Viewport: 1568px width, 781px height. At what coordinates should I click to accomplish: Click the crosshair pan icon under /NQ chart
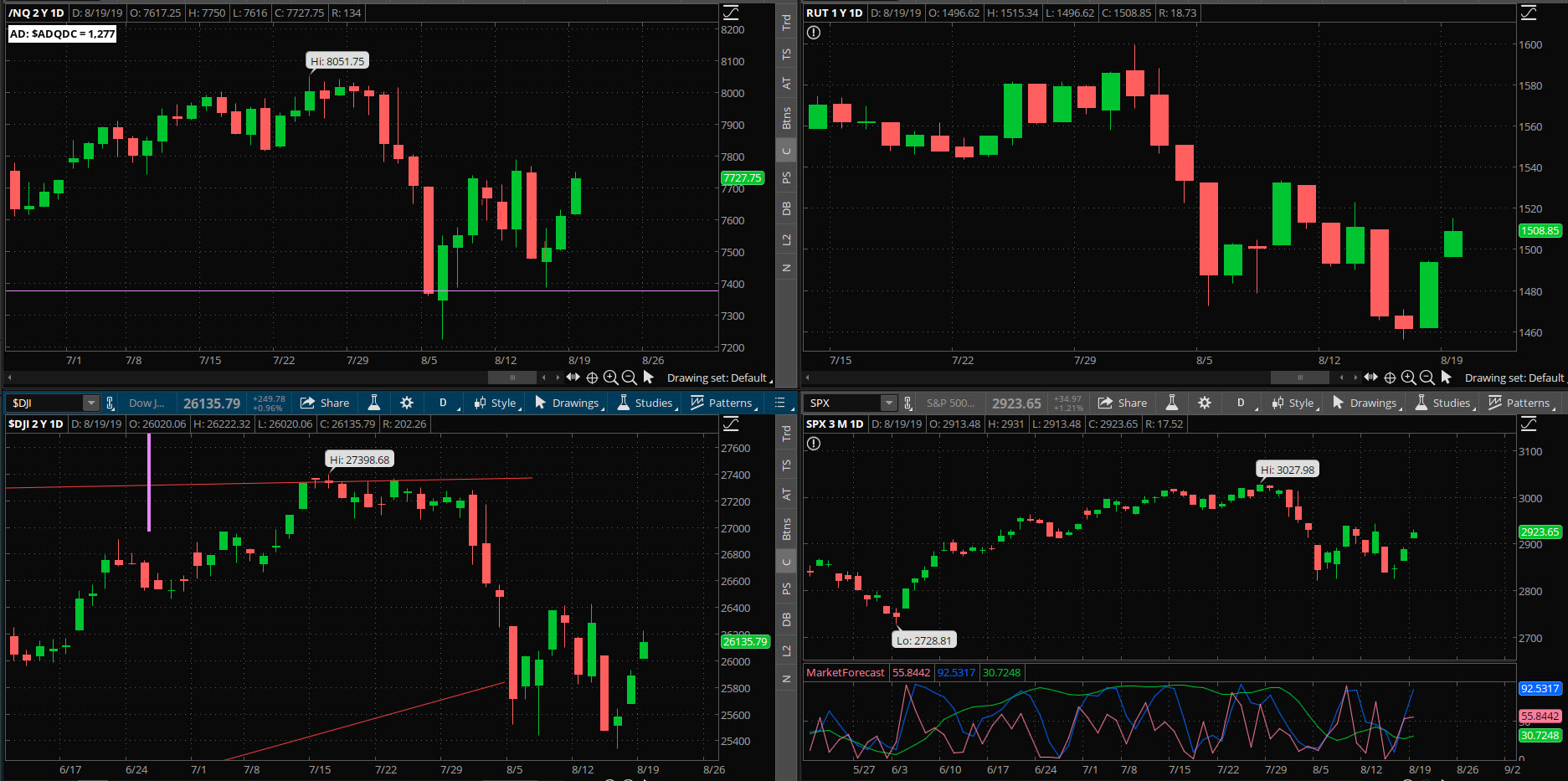592,378
